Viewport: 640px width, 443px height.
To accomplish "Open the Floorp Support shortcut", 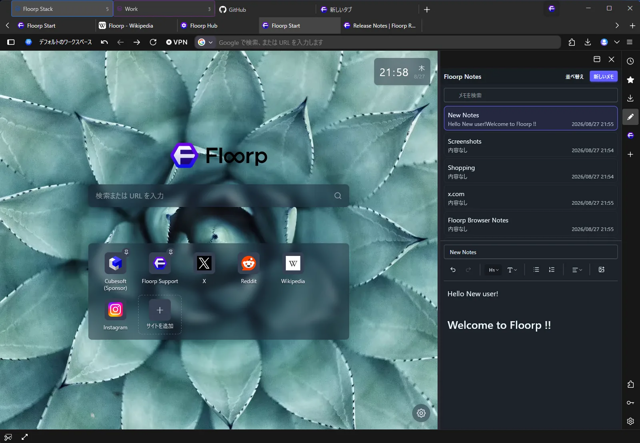I will (160, 268).
